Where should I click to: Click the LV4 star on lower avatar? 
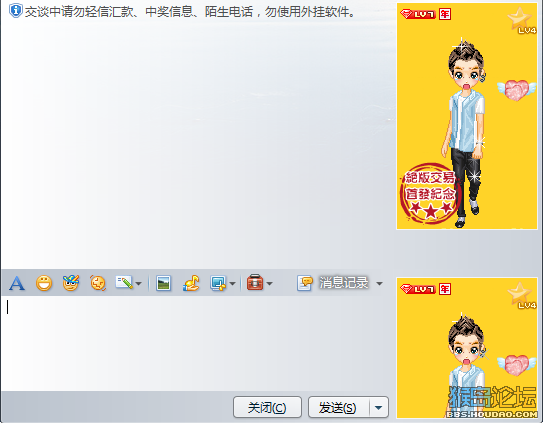pos(522,296)
